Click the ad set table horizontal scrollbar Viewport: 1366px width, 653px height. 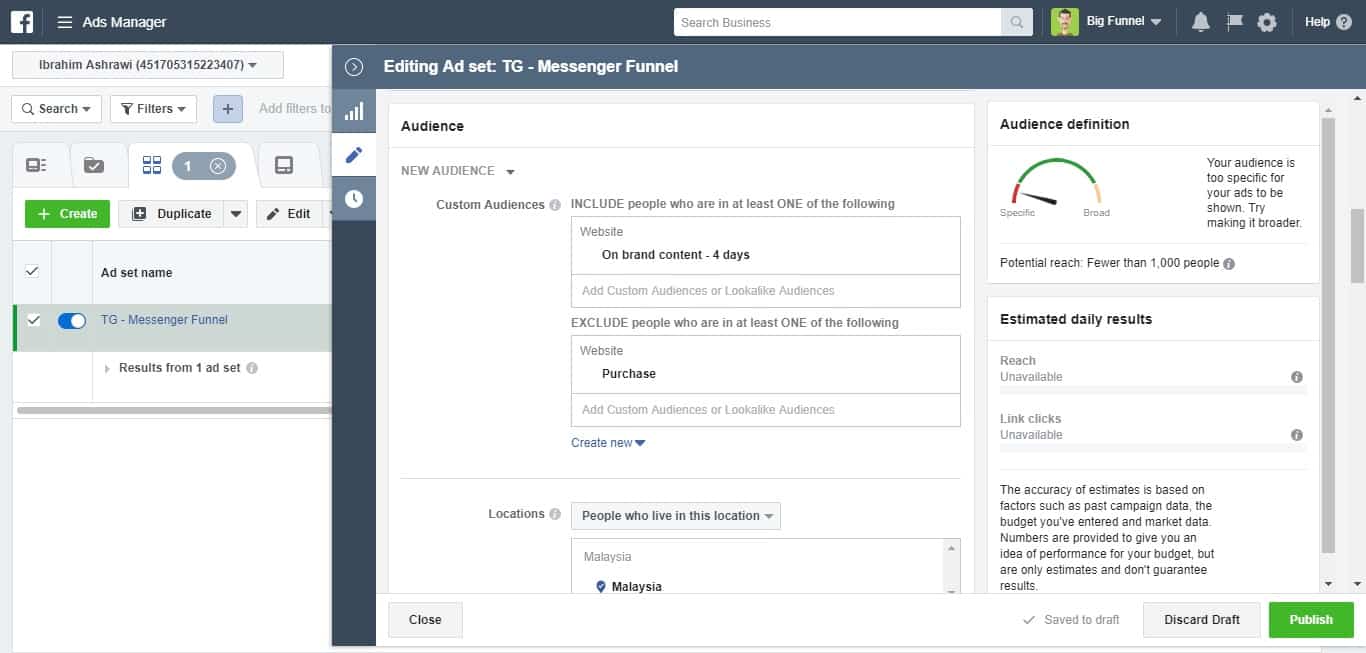click(x=174, y=410)
